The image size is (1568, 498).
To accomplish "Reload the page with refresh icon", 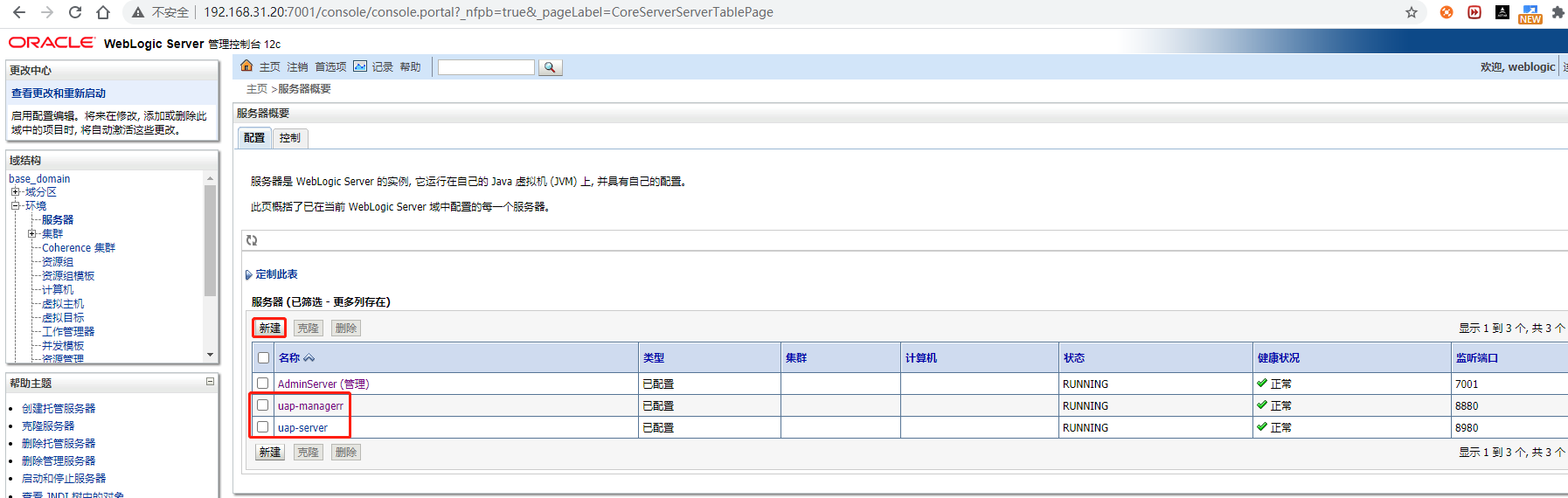I will click(75, 12).
